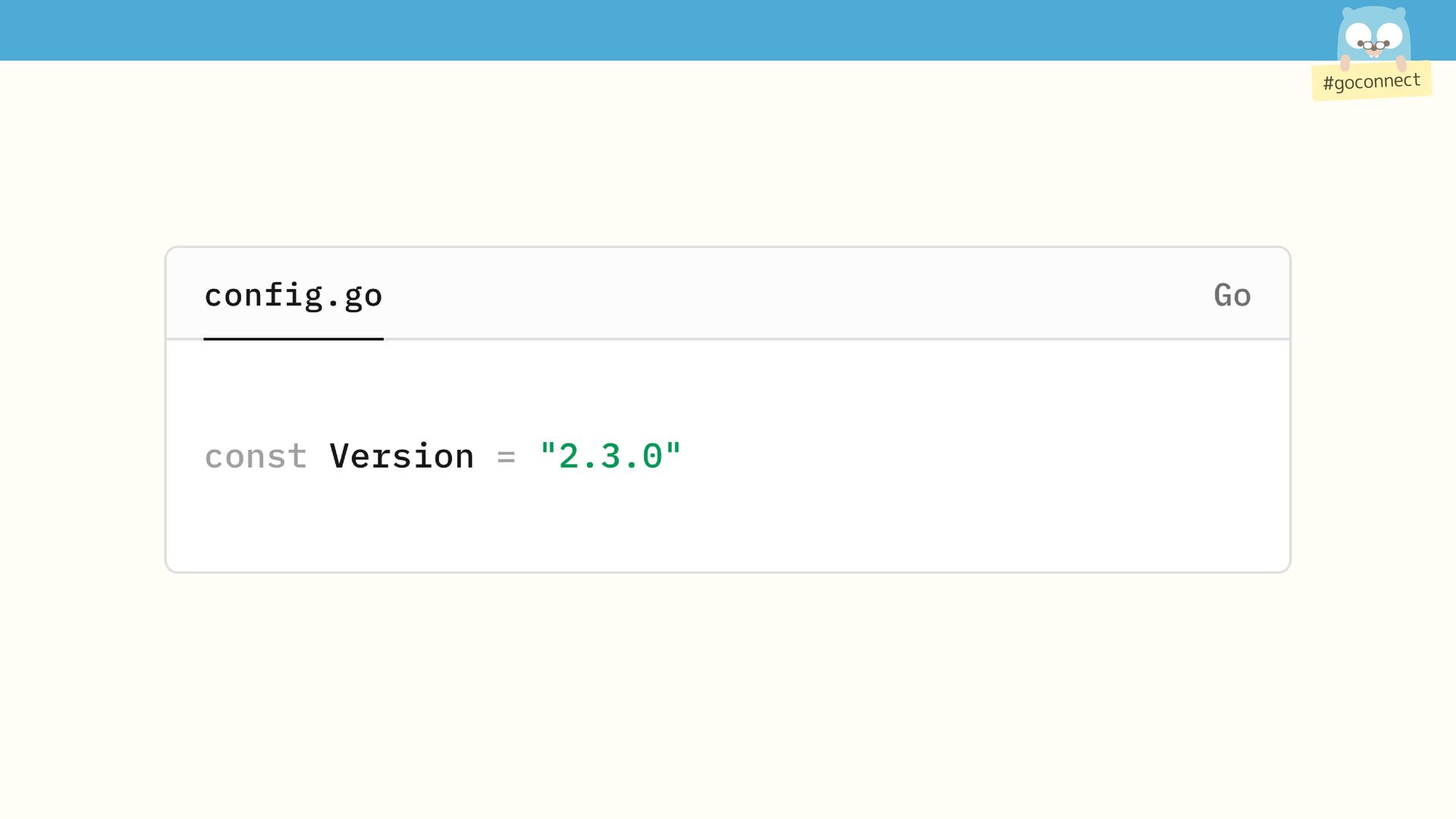Click the gopher's left paw
Viewport: 1456px width, 819px height.
tap(1345, 62)
